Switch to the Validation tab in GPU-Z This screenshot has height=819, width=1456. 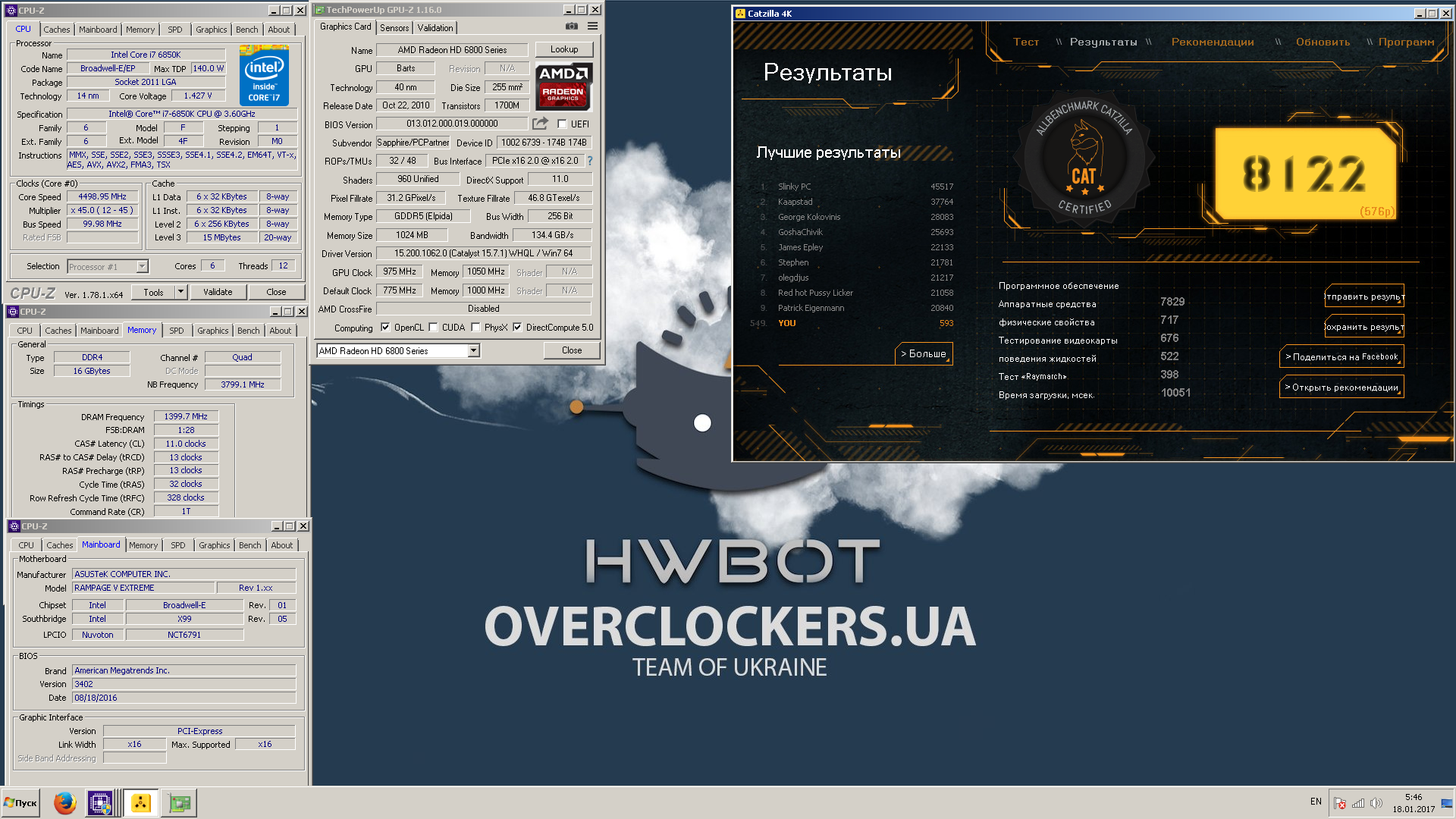pyautogui.click(x=435, y=28)
